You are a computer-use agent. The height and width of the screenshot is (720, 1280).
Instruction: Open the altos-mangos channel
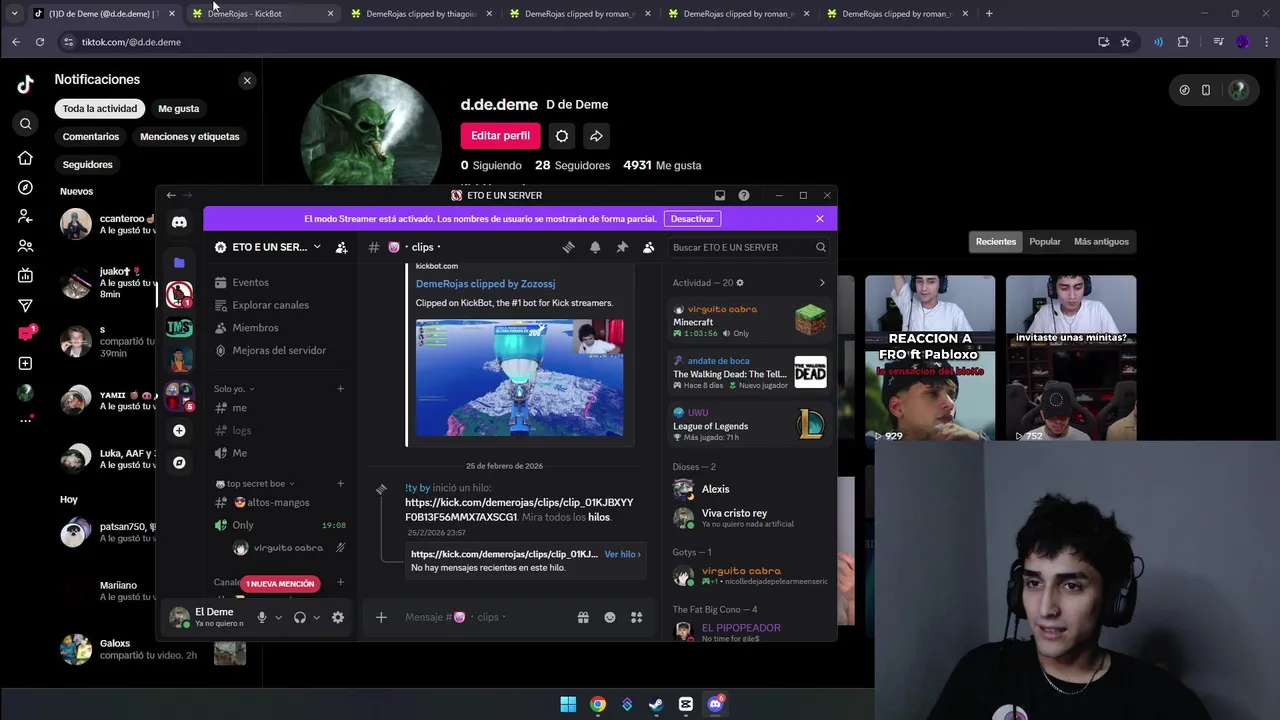(270, 502)
